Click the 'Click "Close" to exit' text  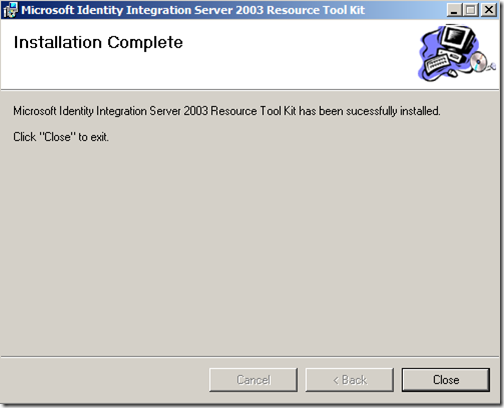pyautogui.click(x=61, y=137)
